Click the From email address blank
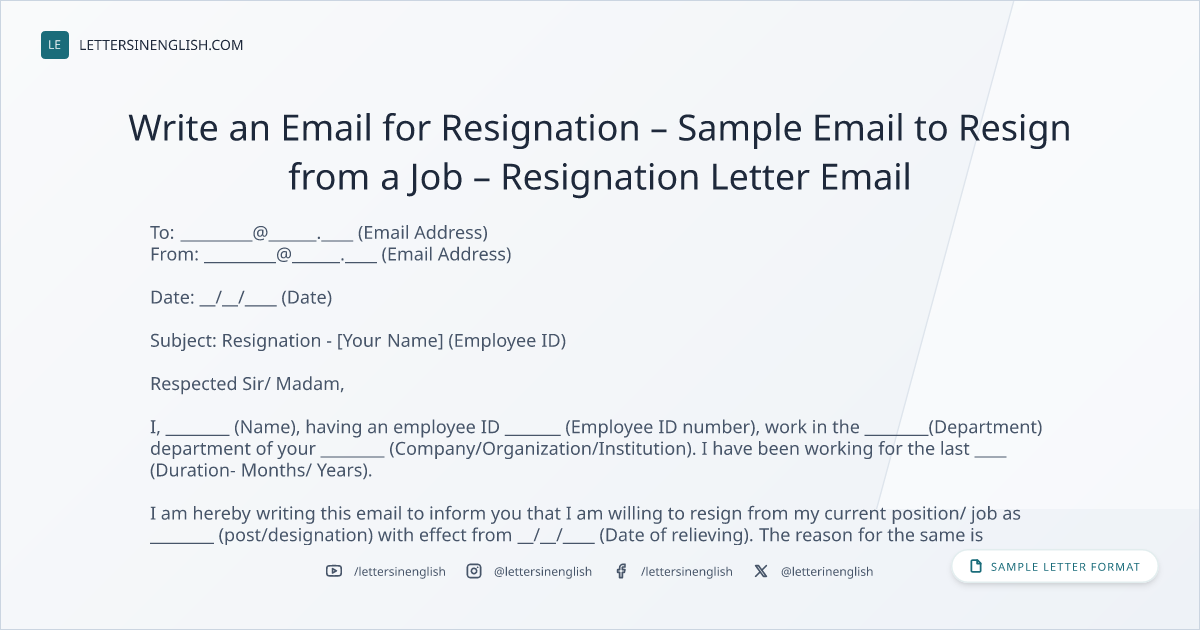Screen dimensions: 1200x630 (290, 255)
